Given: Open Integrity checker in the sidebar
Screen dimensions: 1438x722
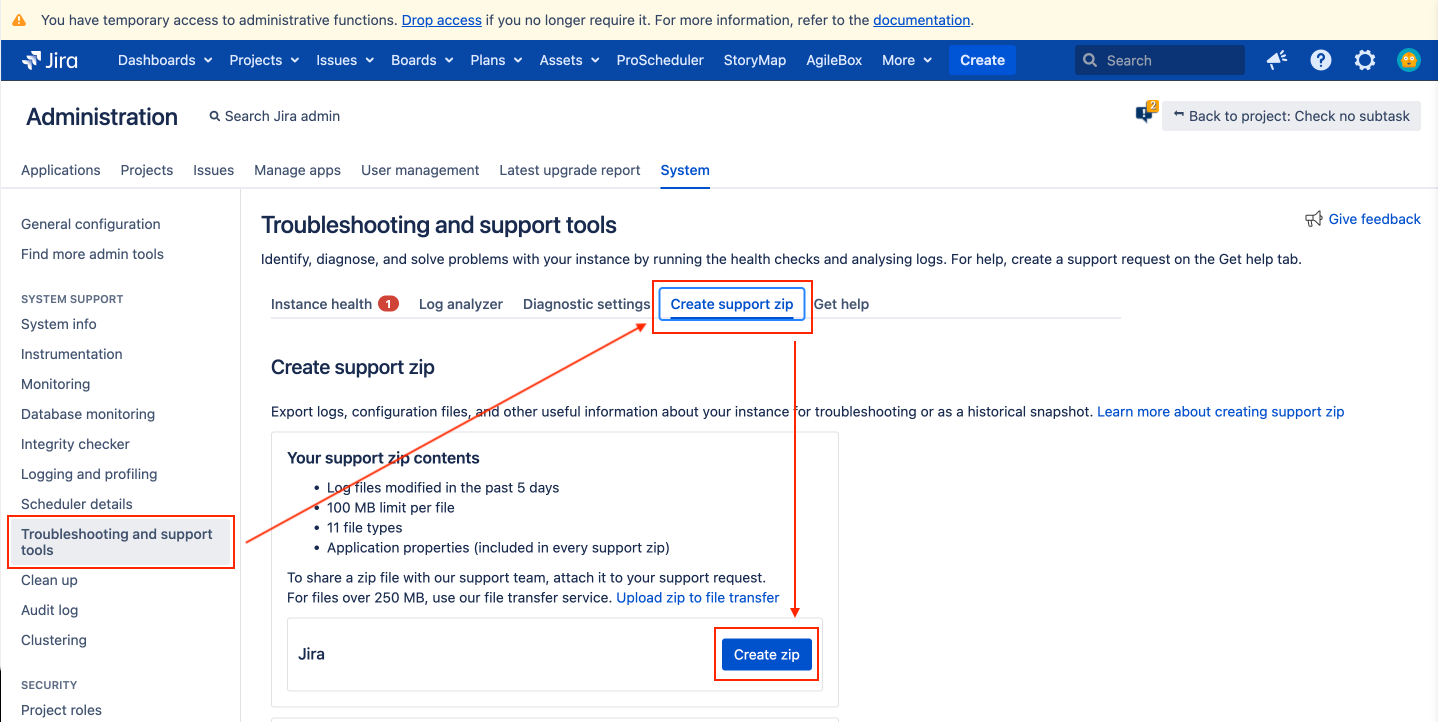Looking at the screenshot, I should (75, 444).
